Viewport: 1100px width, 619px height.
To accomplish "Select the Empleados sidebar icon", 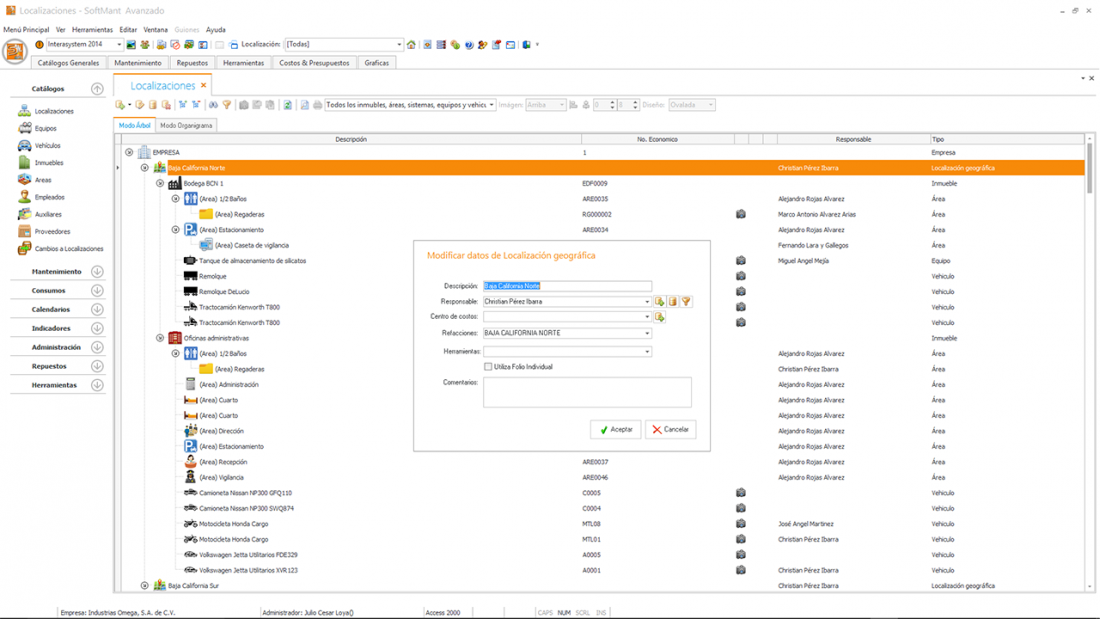I will click(25, 197).
